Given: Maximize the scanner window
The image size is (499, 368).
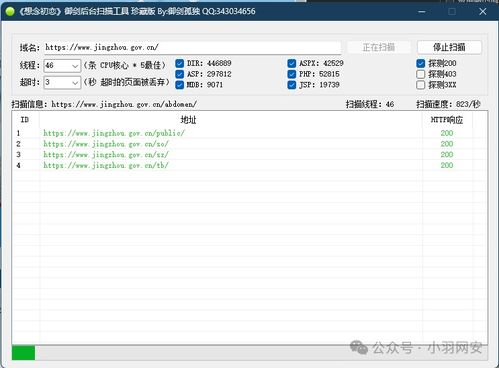Looking at the screenshot, I should [452, 12].
